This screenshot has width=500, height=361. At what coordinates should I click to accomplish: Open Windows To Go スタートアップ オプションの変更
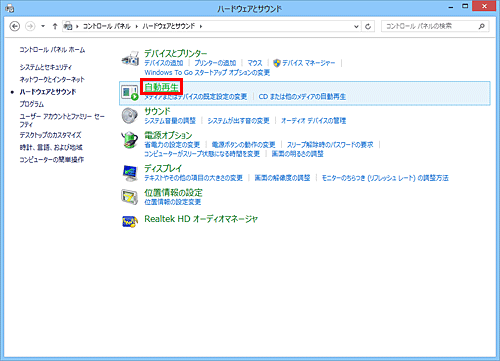[x=207, y=73]
